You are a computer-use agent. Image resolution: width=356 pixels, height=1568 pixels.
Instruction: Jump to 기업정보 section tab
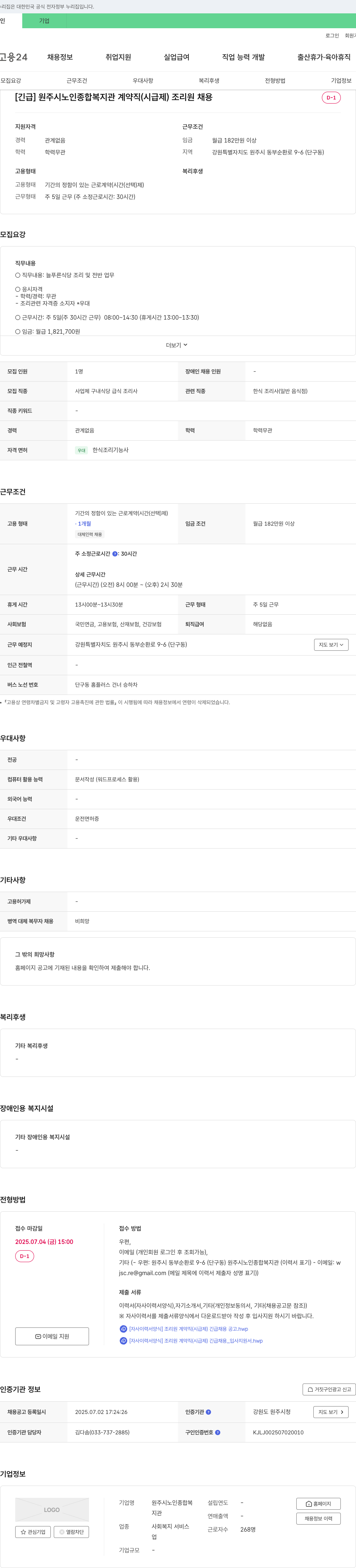(x=342, y=80)
